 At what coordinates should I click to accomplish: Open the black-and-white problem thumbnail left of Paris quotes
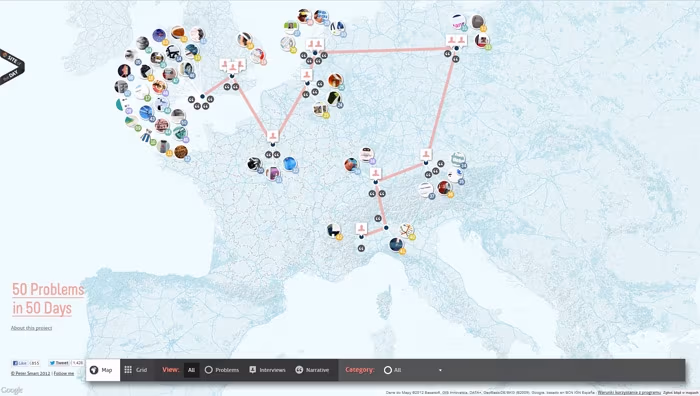pyautogui.click(x=254, y=164)
